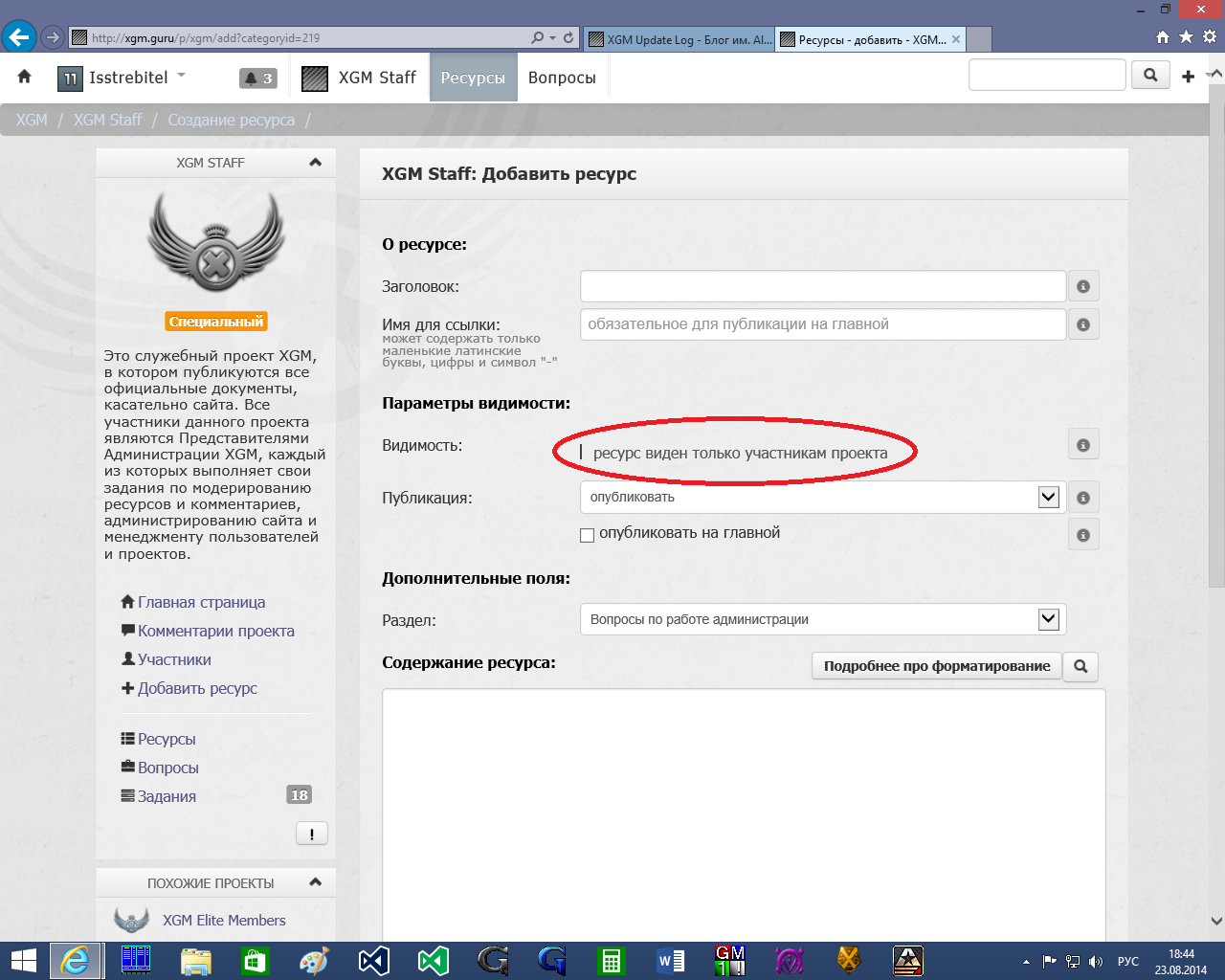The image size is (1225, 980).
Task: Click inside the Содержание ресурса text area
Action: (744, 814)
